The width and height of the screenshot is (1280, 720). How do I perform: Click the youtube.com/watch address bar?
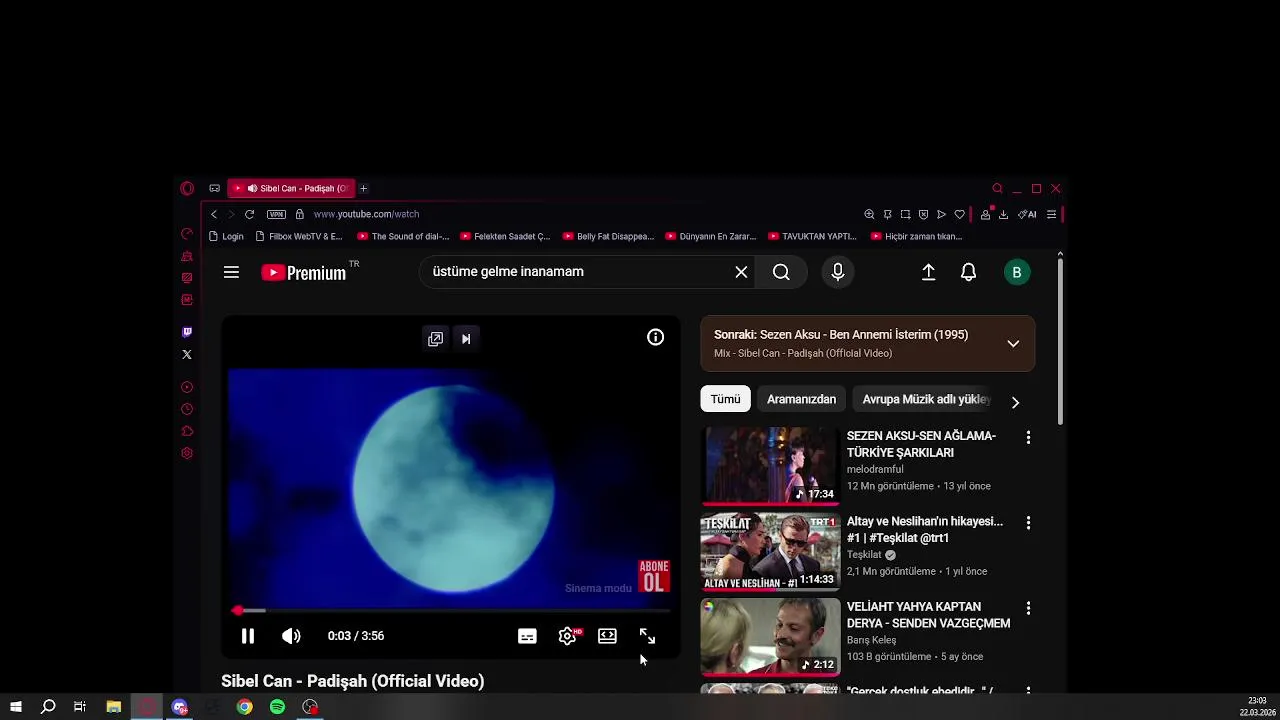[366, 214]
